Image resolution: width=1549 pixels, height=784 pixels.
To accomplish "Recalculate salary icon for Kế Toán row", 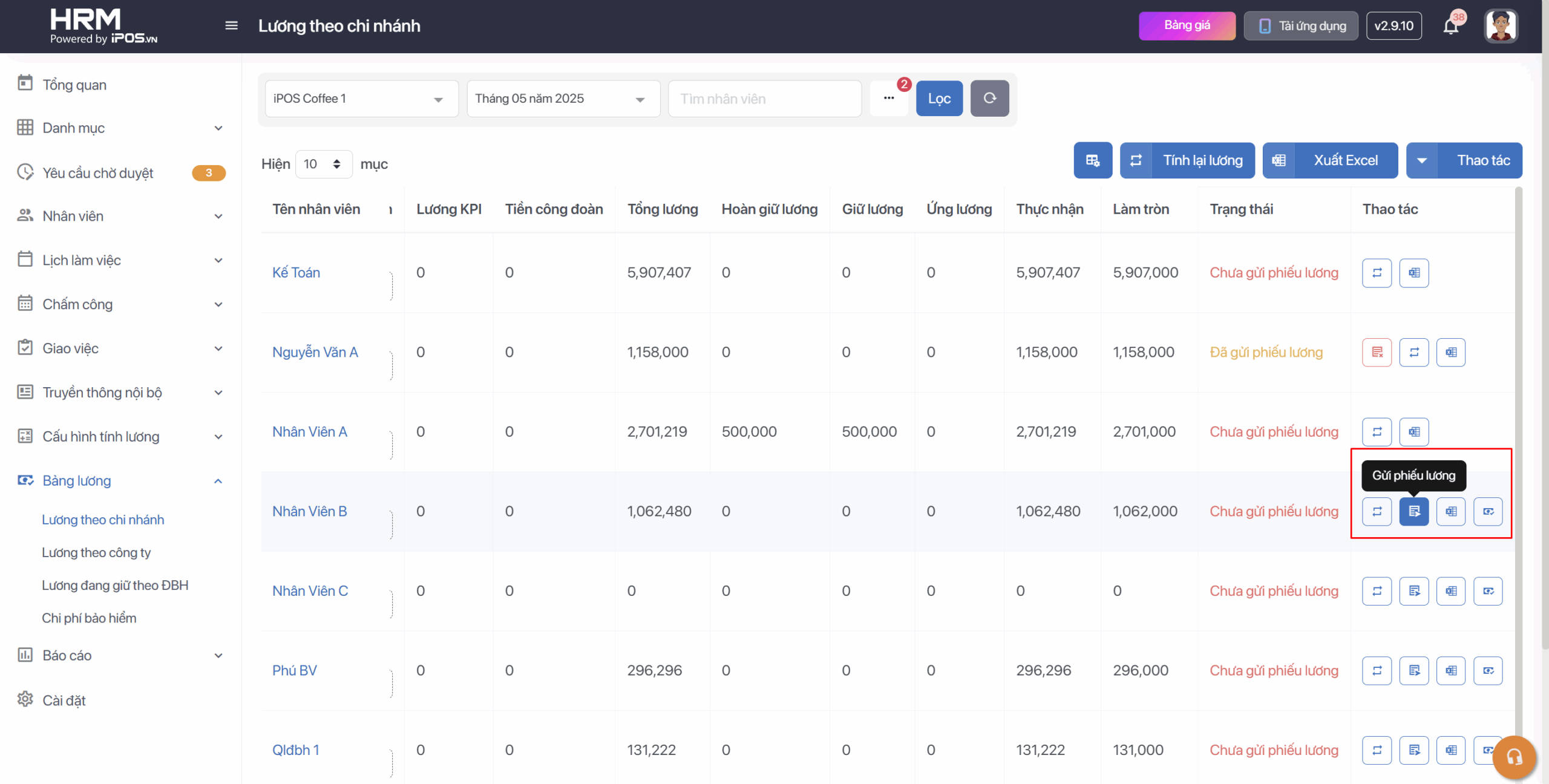I will (x=1377, y=273).
